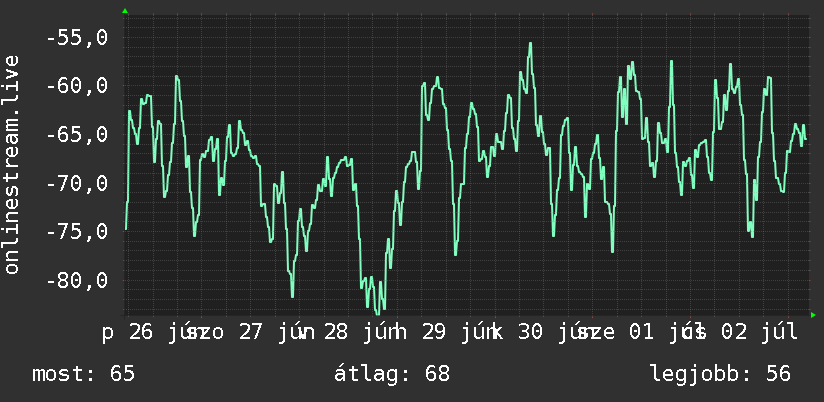Click the -55,0 y-axis label
This screenshot has width=824, height=402.
click(x=77, y=38)
